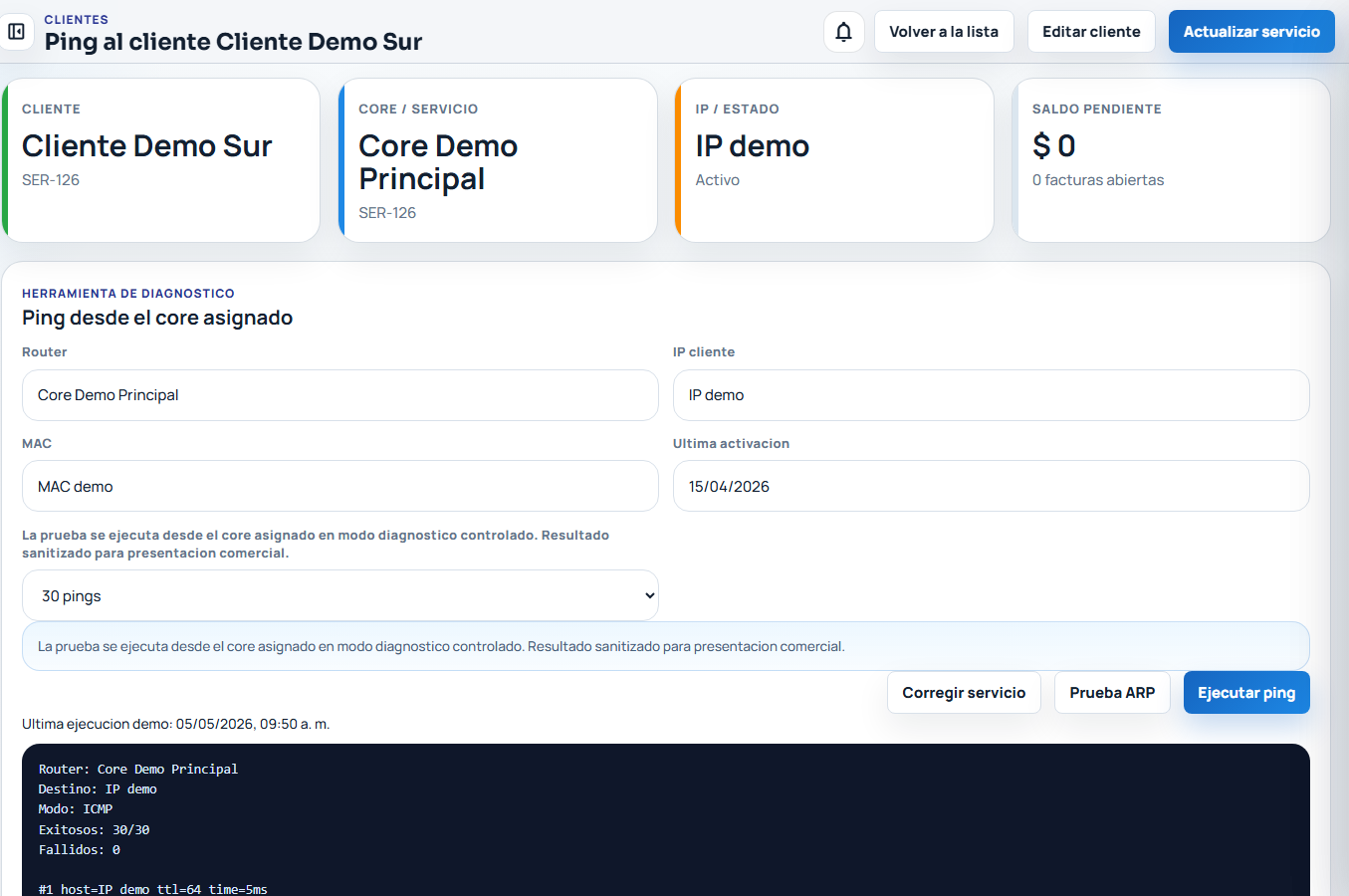Click 'Fallidos: 0' terminal line

(80, 849)
